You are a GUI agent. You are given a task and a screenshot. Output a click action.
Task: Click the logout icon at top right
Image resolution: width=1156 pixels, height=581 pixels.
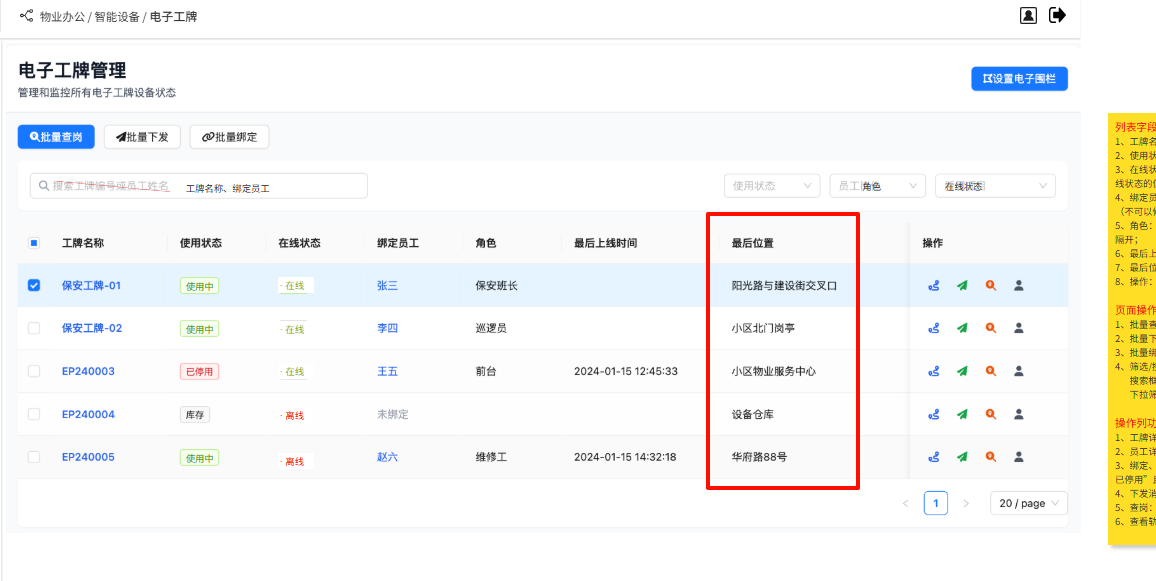1057,15
